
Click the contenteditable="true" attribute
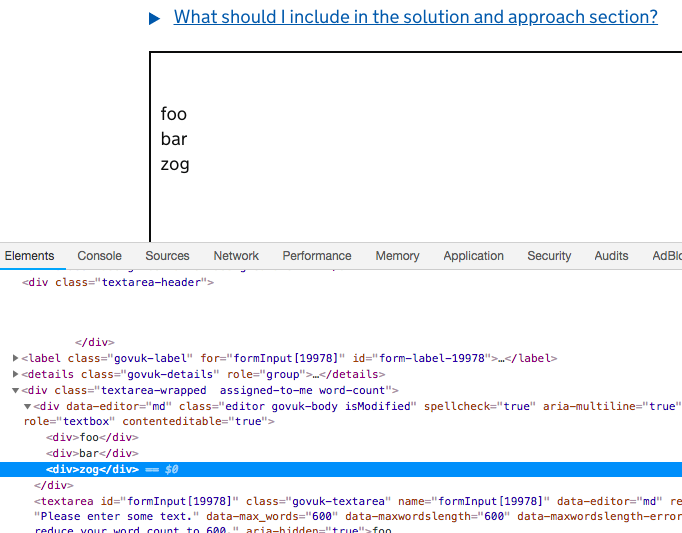[x=194, y=422]
